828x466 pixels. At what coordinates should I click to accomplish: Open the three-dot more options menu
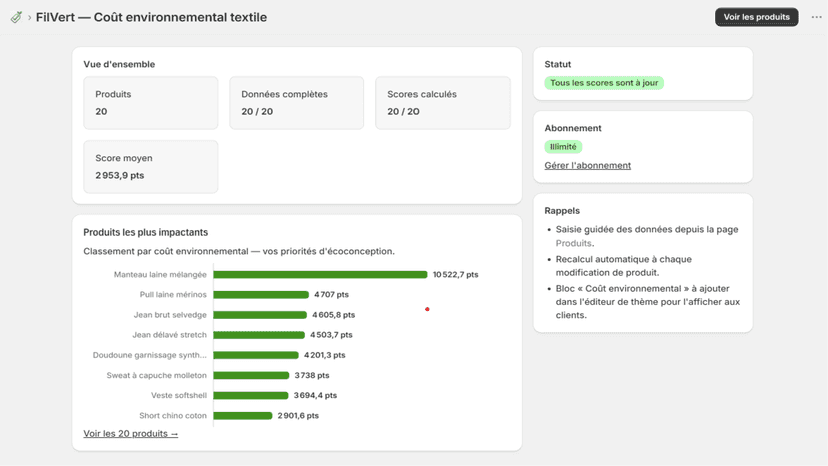click(816, 17)
